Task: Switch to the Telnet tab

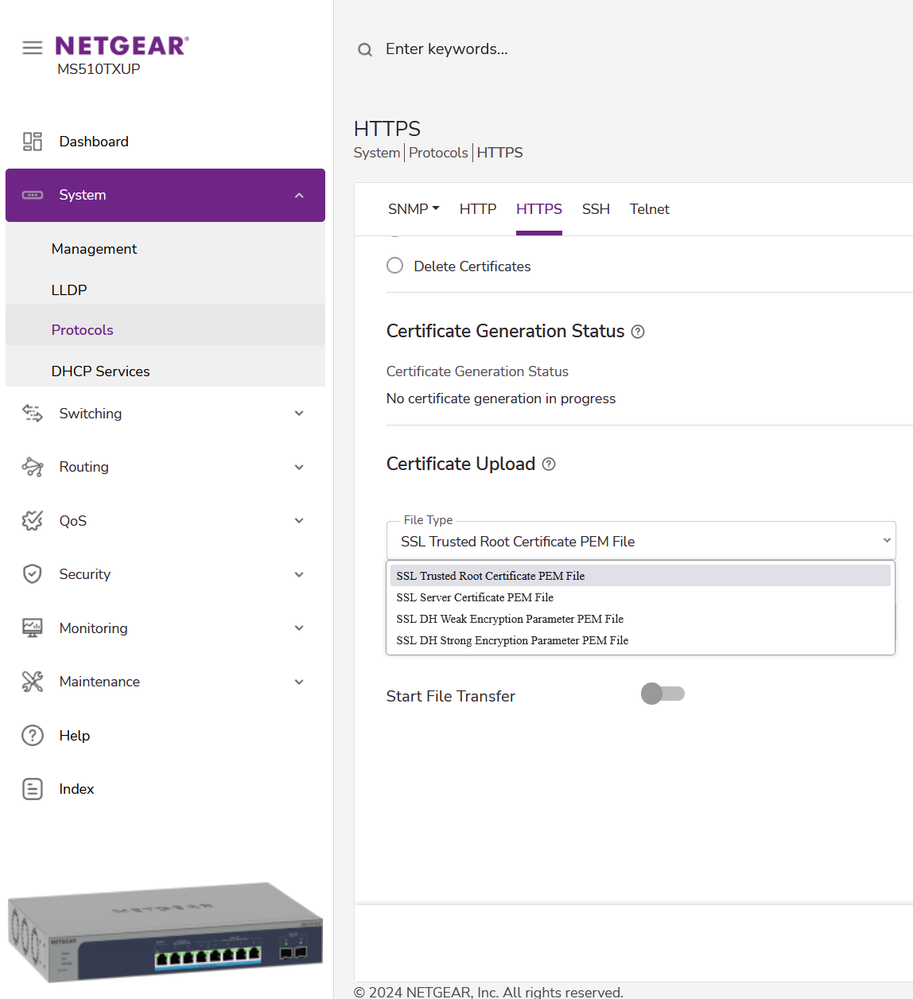Action: pos(649,209)
